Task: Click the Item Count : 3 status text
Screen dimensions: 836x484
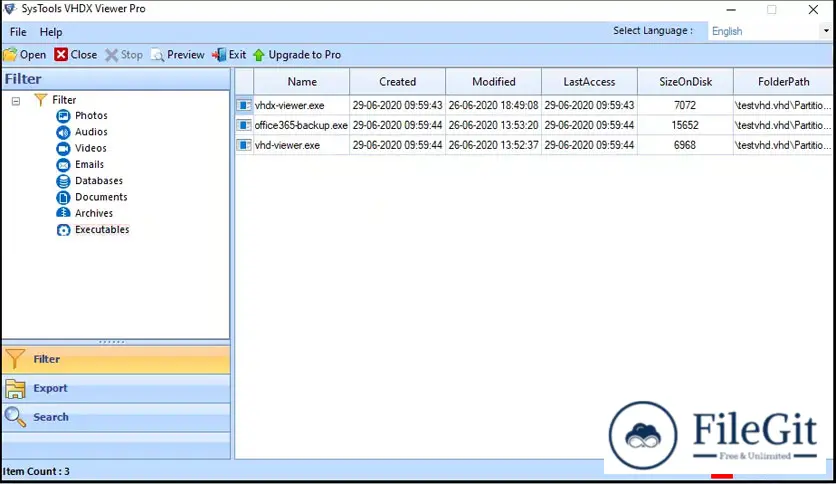Action: [36, 471]
